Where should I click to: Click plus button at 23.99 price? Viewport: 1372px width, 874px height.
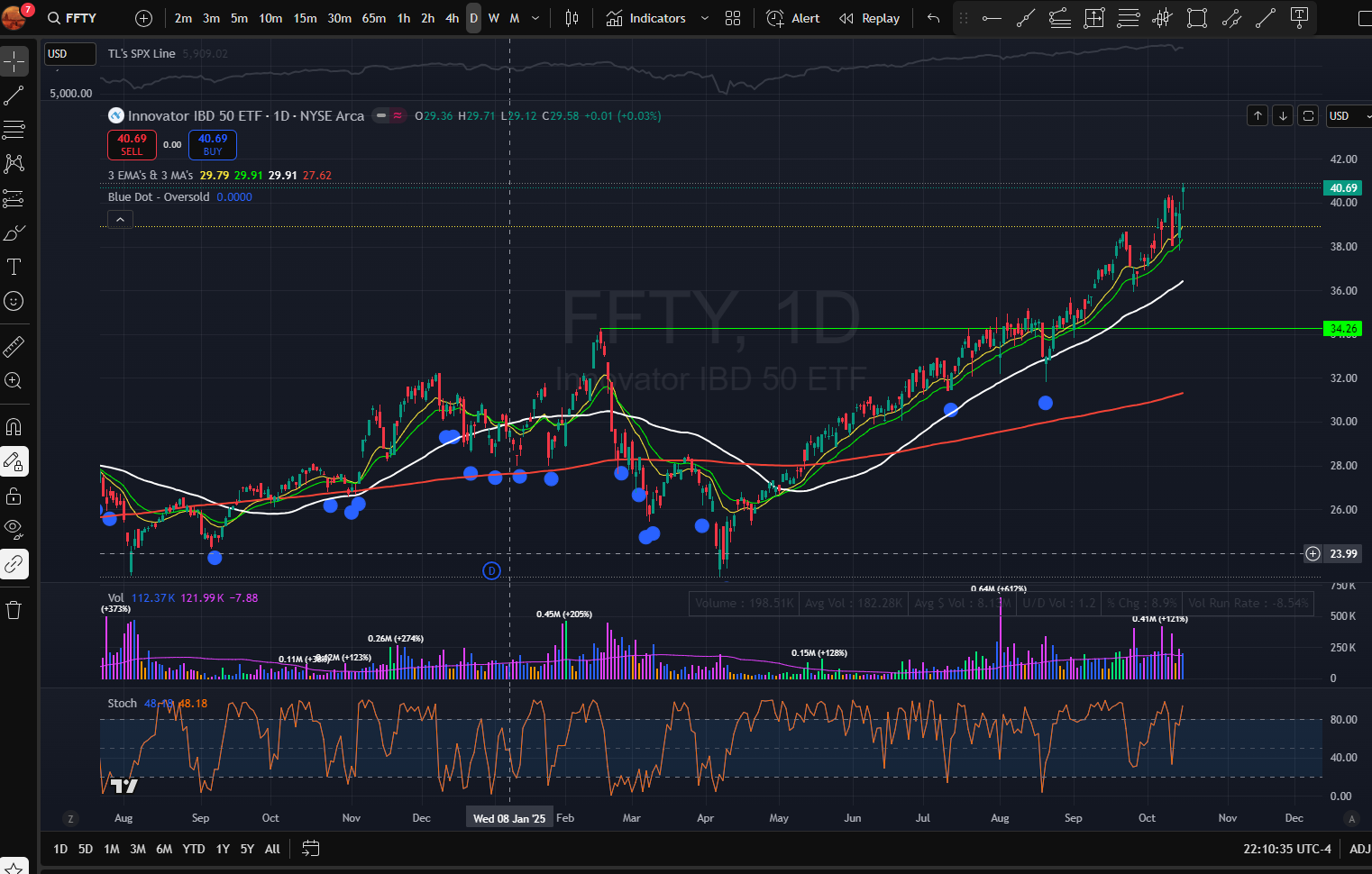pos(1313,553)
